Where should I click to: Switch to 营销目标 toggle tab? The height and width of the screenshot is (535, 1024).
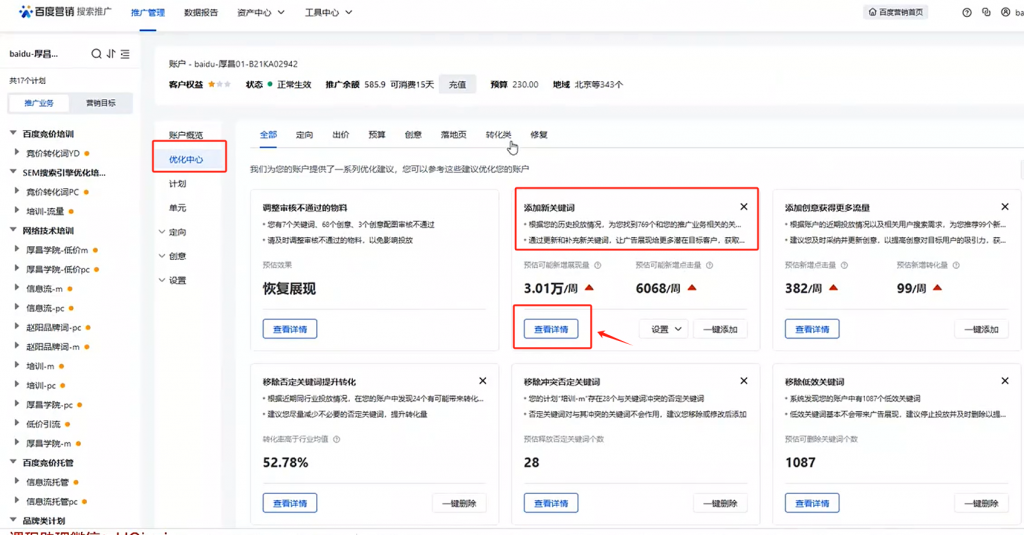[x=101, y=103]
